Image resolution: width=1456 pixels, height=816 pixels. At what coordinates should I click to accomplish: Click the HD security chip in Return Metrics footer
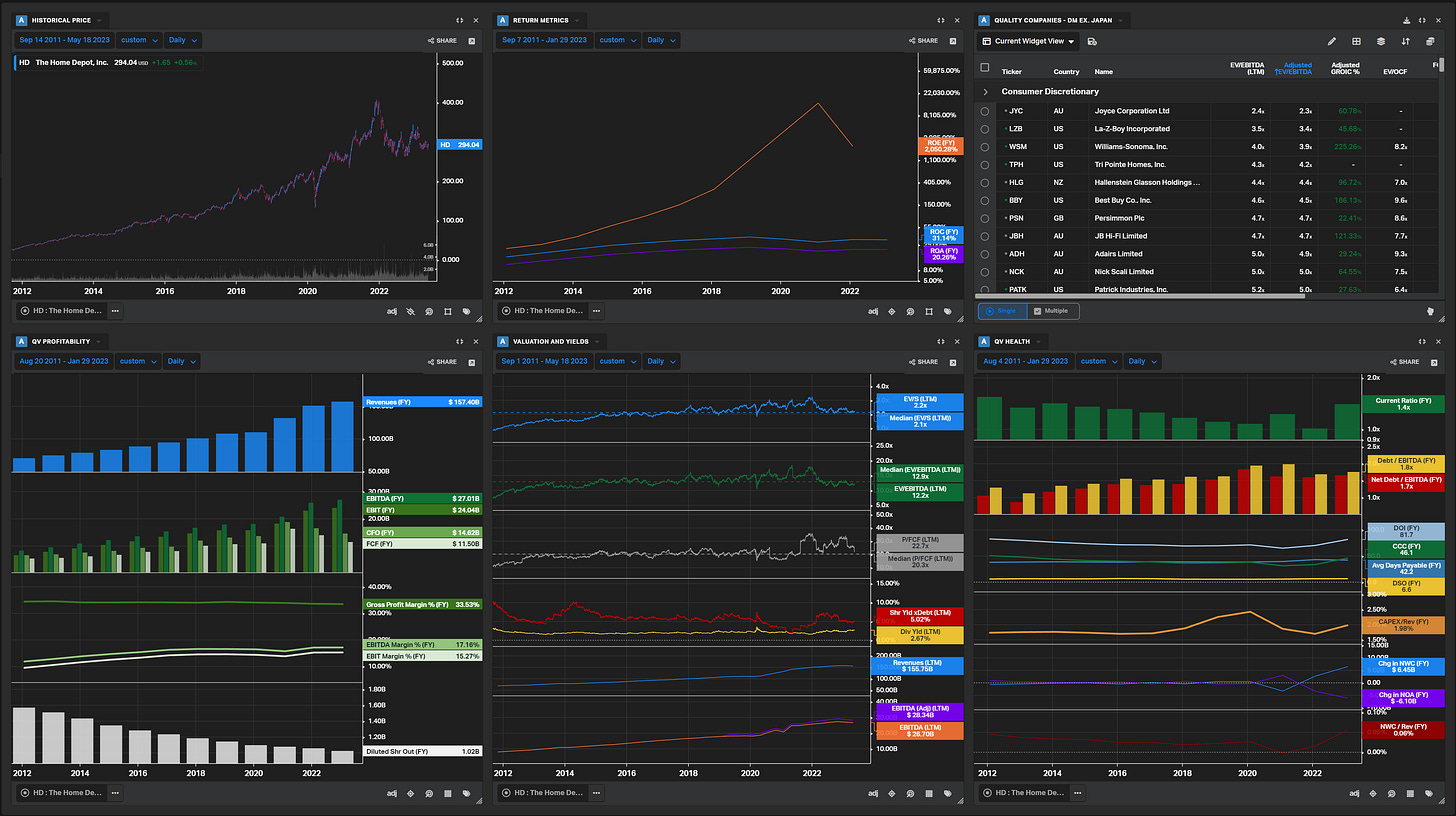(543, 311)
